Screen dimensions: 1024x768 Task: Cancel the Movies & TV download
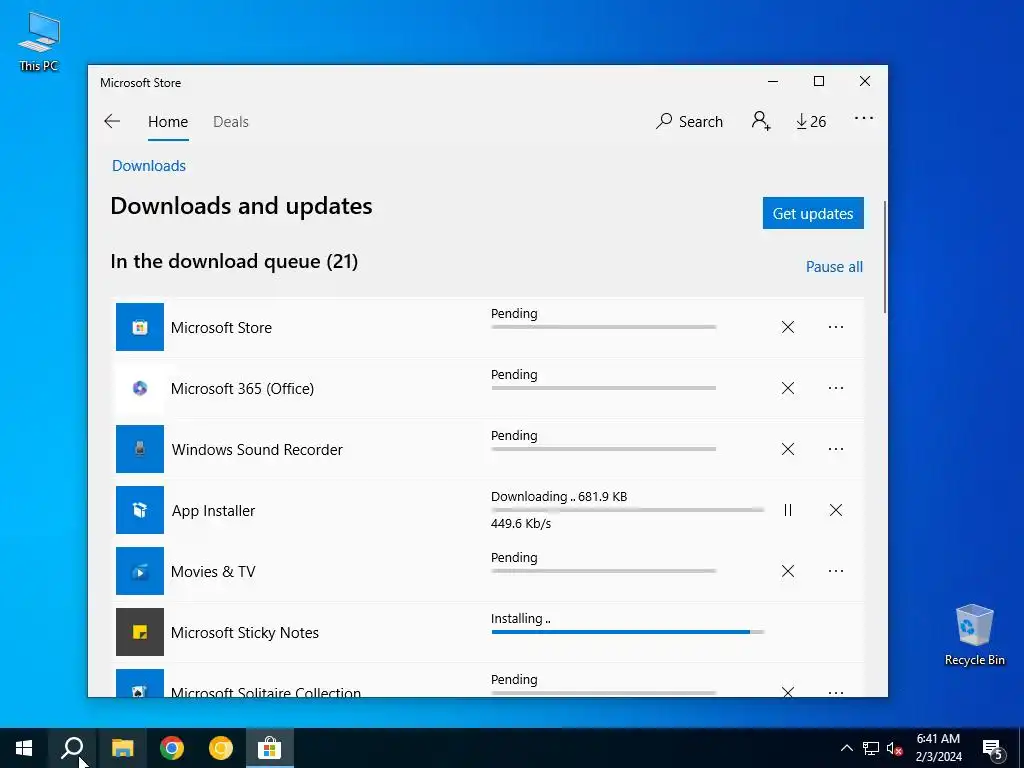pos(788,571)
